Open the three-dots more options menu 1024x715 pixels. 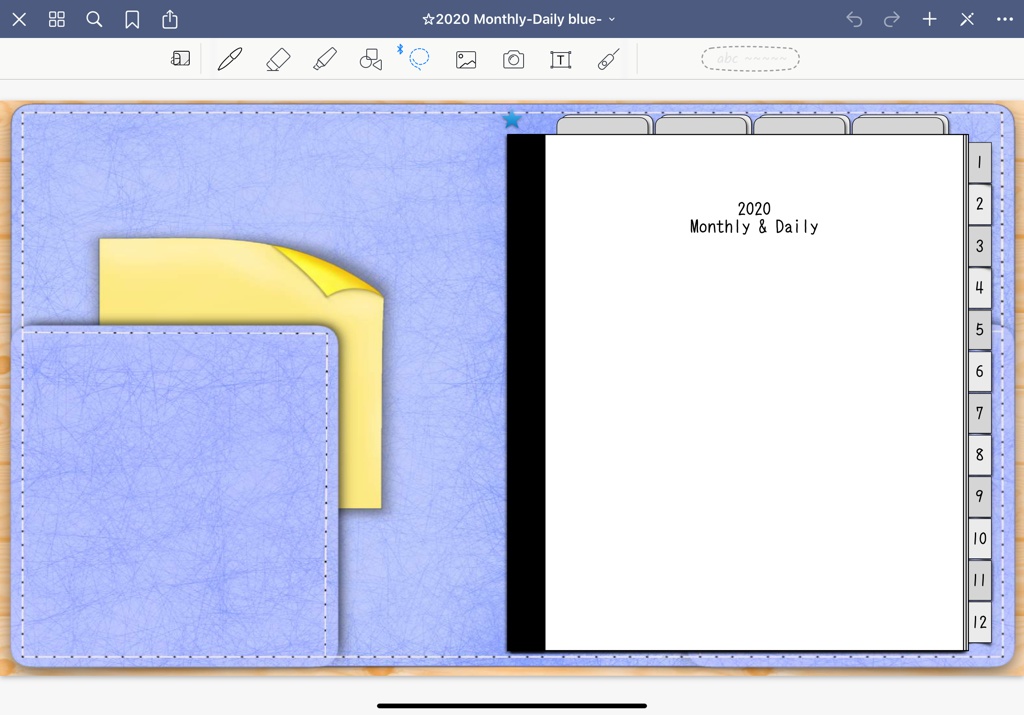1005,19
